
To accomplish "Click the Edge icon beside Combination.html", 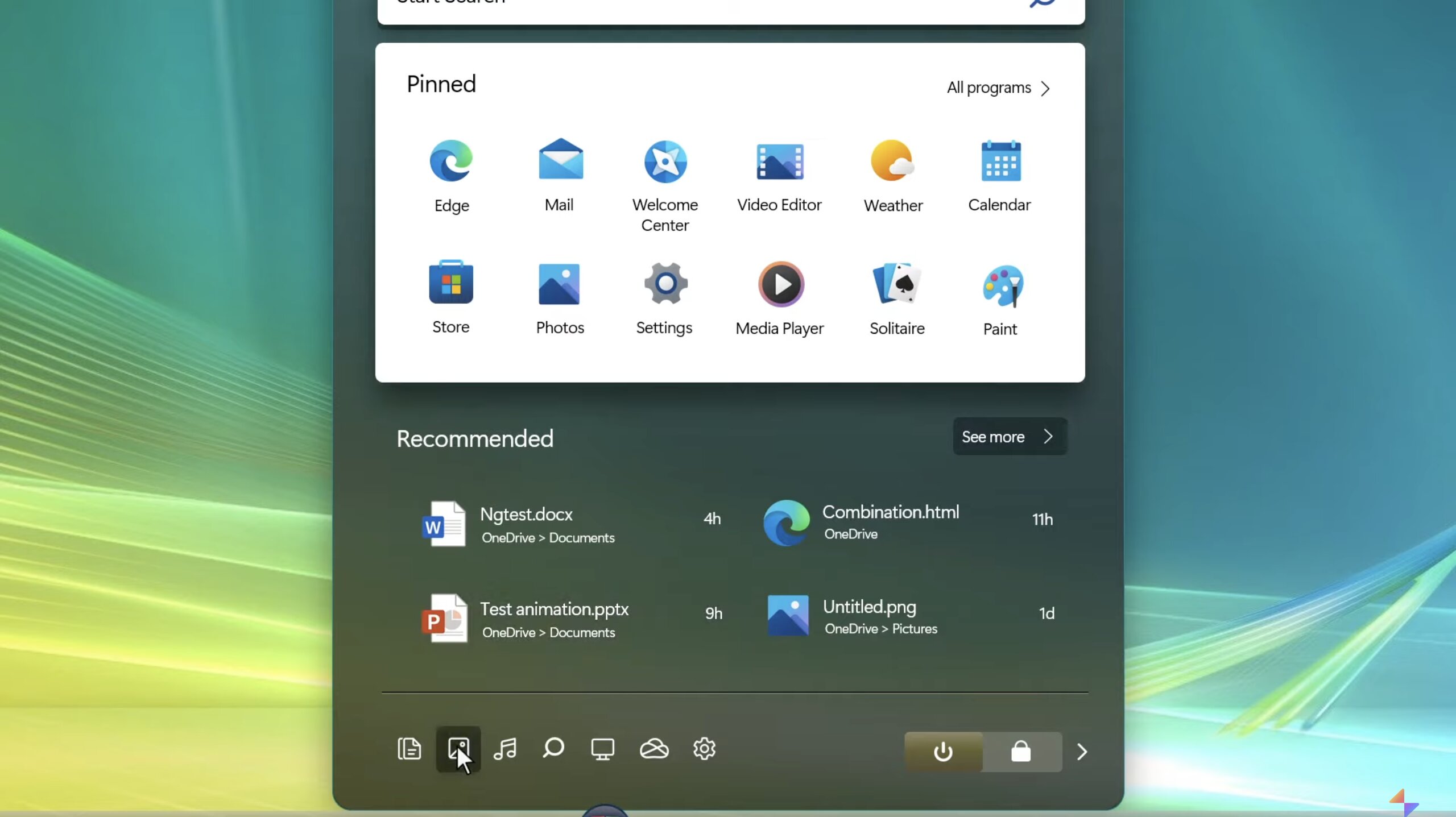I will coord(786,523).
